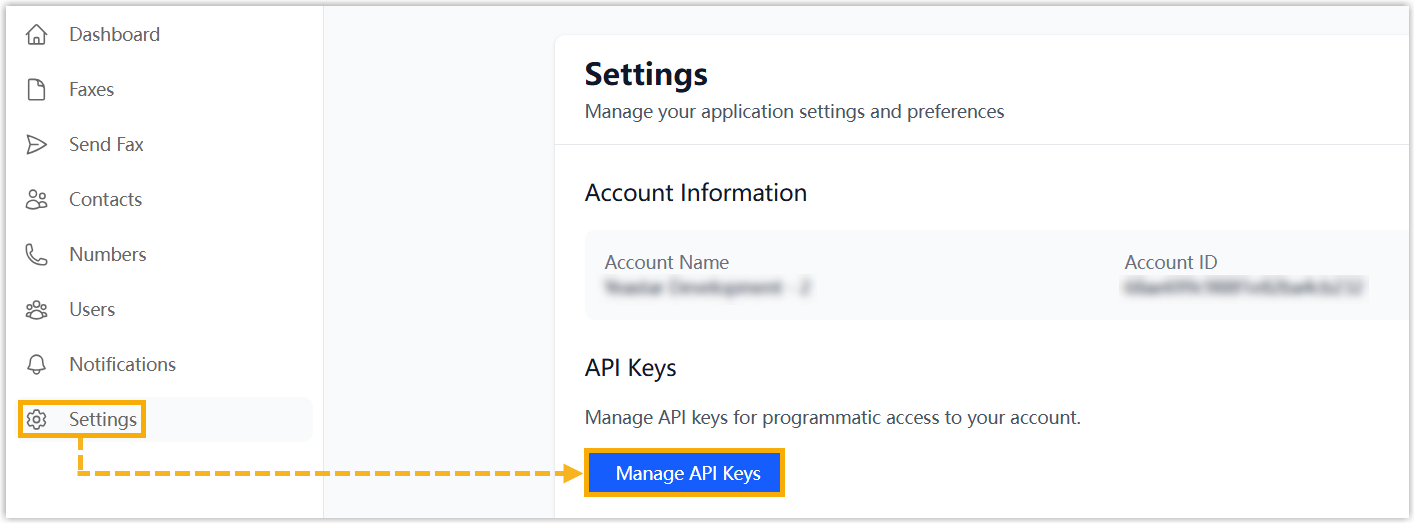
Task: Navigate to the Numbers text label
Action: 107,255
